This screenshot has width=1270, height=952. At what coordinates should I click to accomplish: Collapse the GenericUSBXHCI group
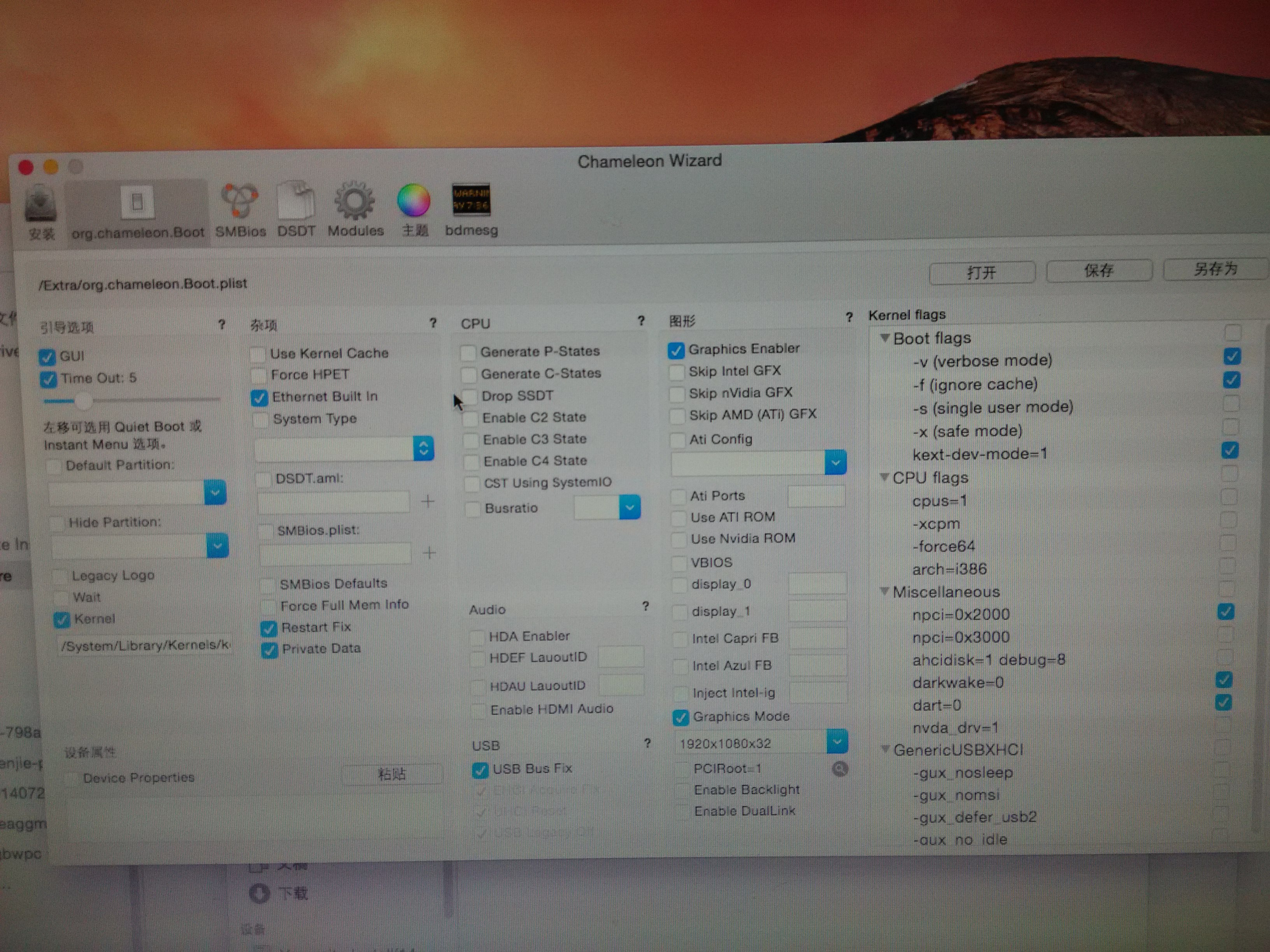[885, 749]
